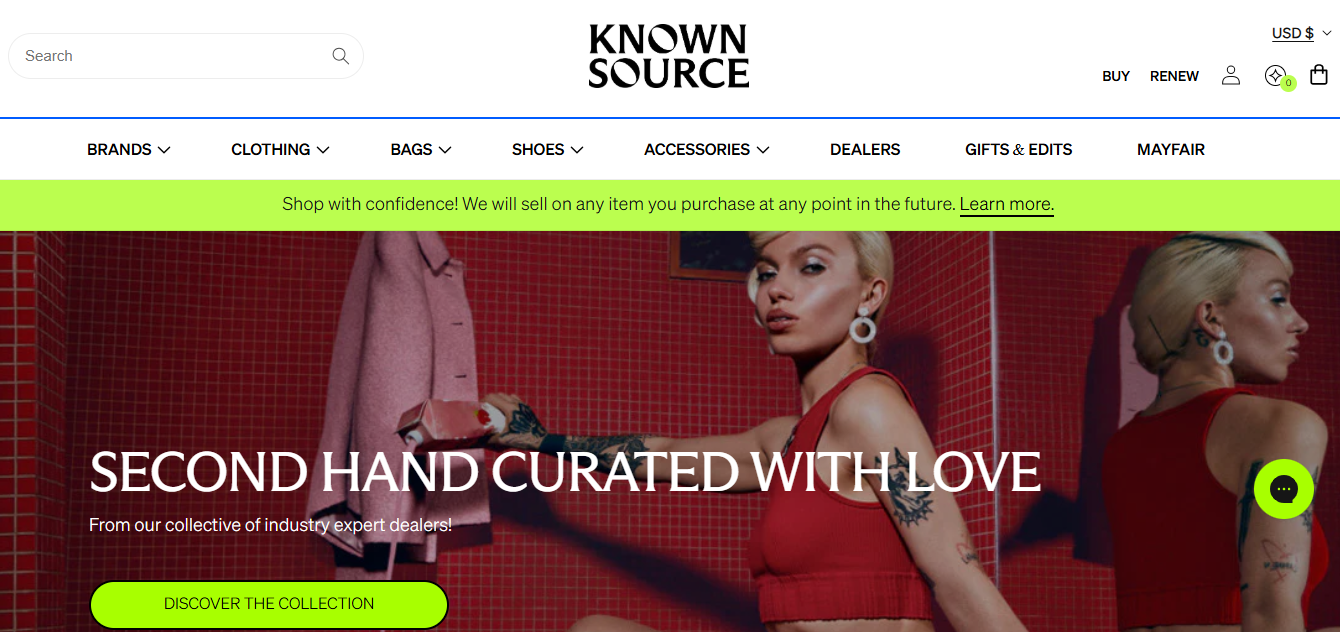Image resolution: width=1340 pixels, height=632 pixels.
Task: Expand the Shoes dropdown menu
Action: pyautogui.click(x=547, y=150)
